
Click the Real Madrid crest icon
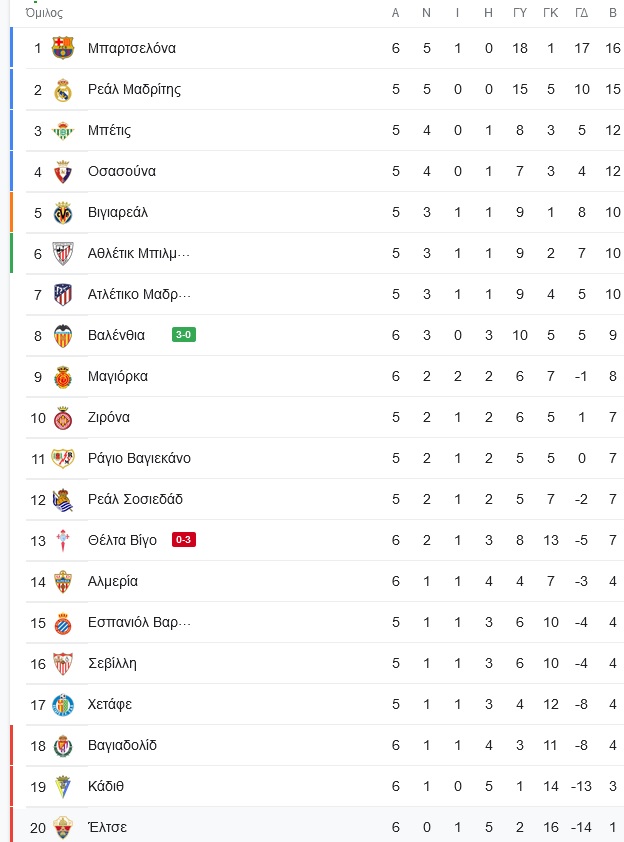(x=63, y=89)
